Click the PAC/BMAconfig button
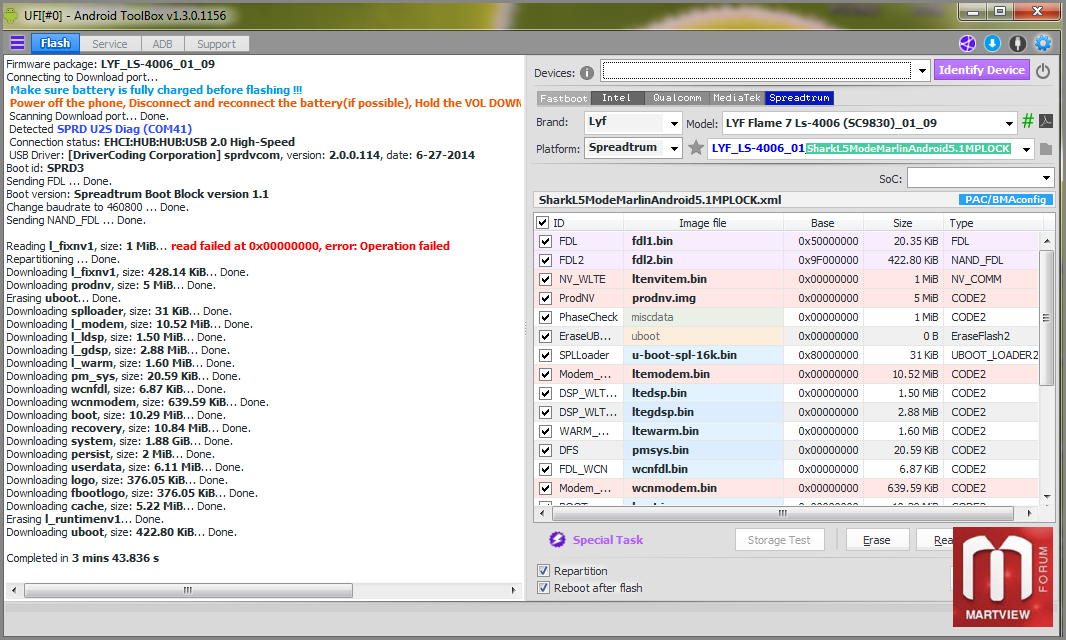Image resolution: width=1066 pixels, height=640 pixels. (1005, 199)
